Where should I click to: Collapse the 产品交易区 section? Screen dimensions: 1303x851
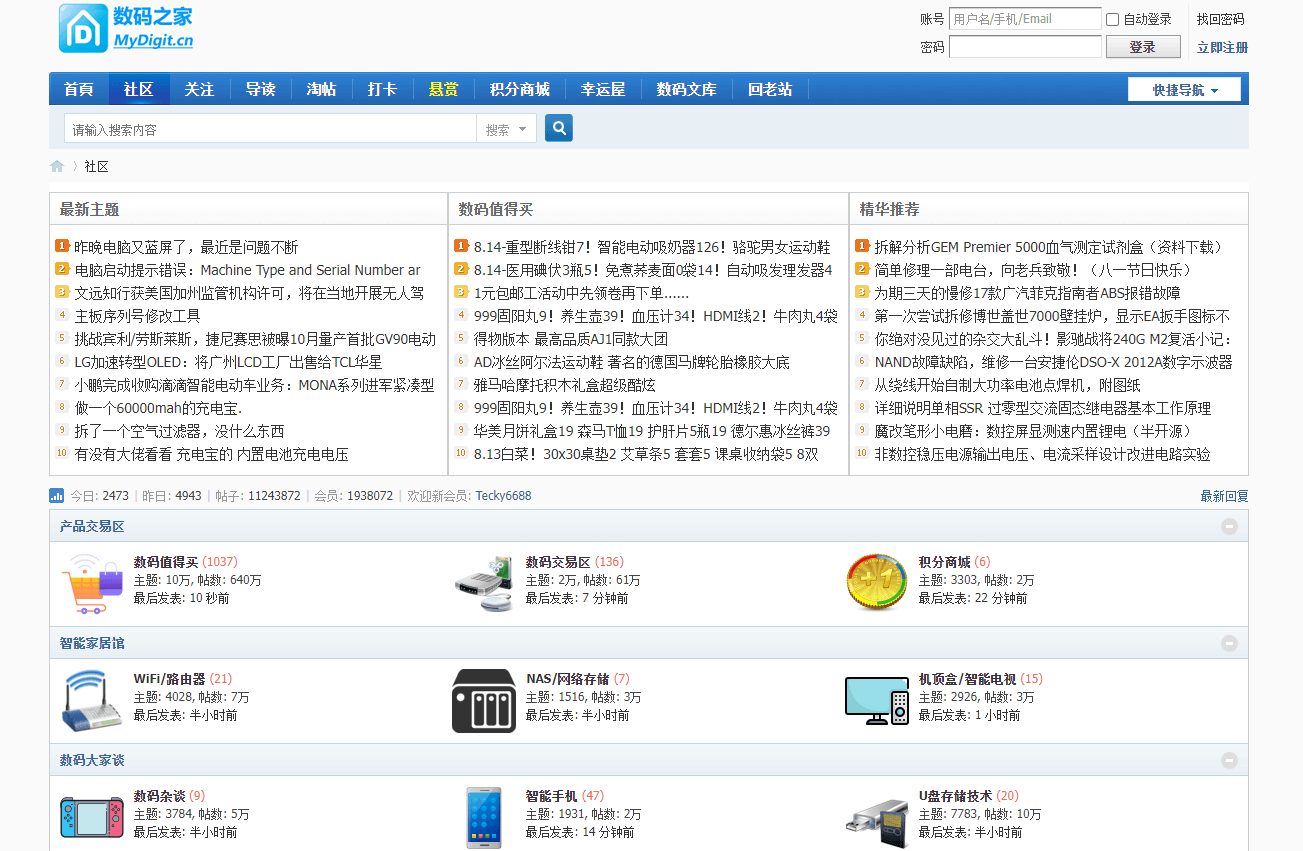(x=1229, y=526)
